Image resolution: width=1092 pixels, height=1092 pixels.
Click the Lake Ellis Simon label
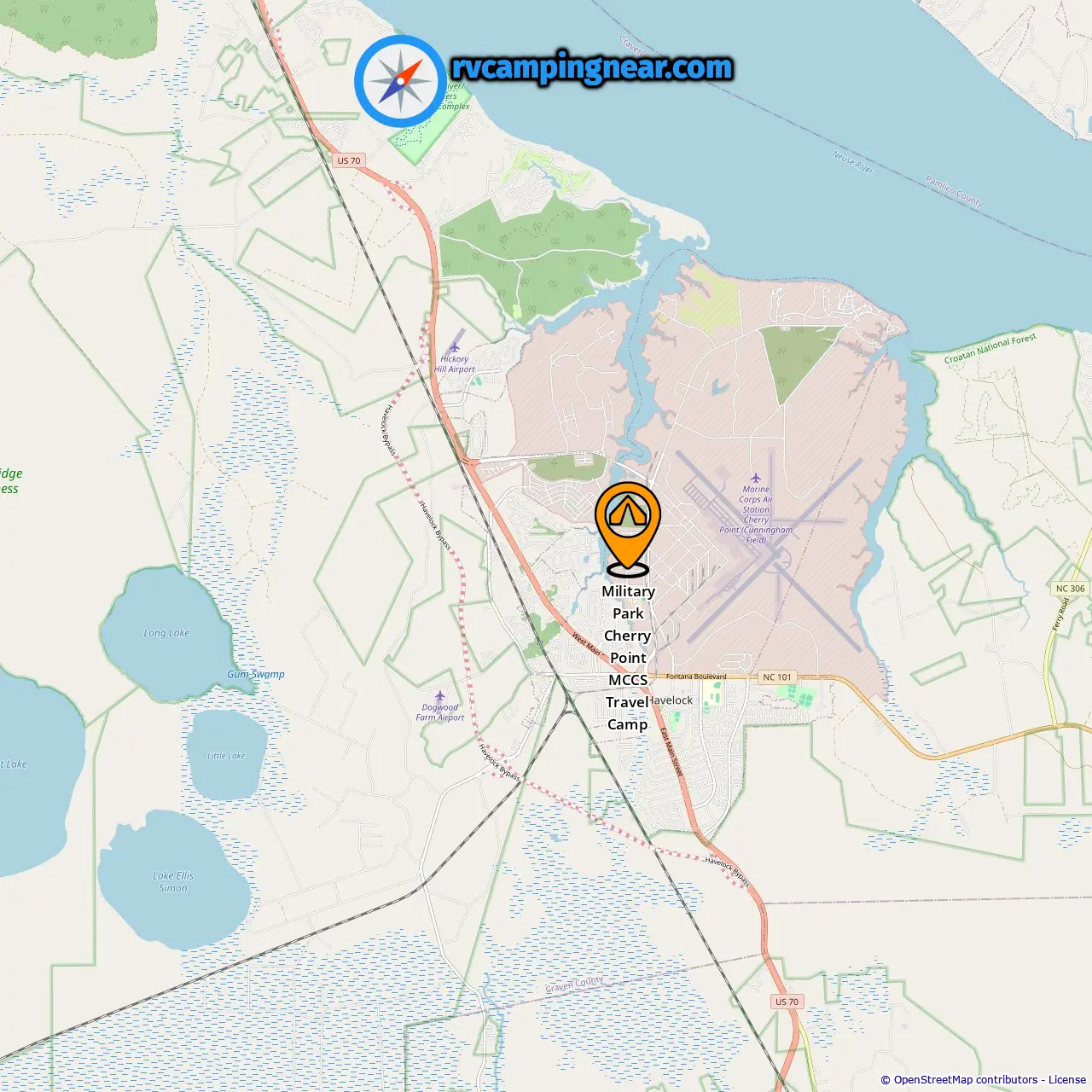pos(173,881)
